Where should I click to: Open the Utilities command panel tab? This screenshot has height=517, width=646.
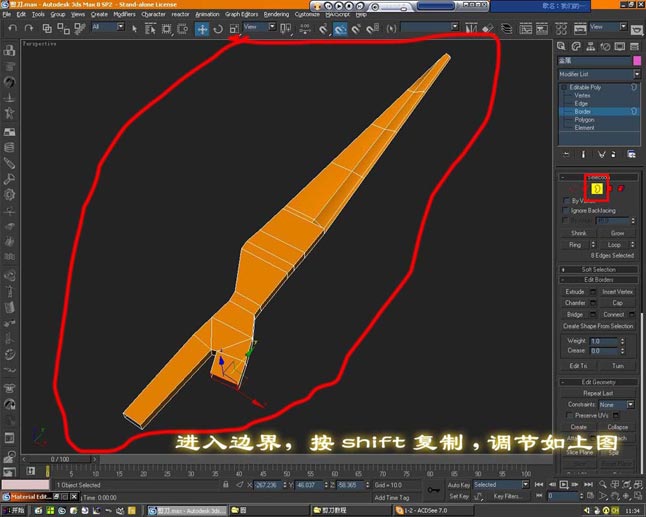coord(634,46)
